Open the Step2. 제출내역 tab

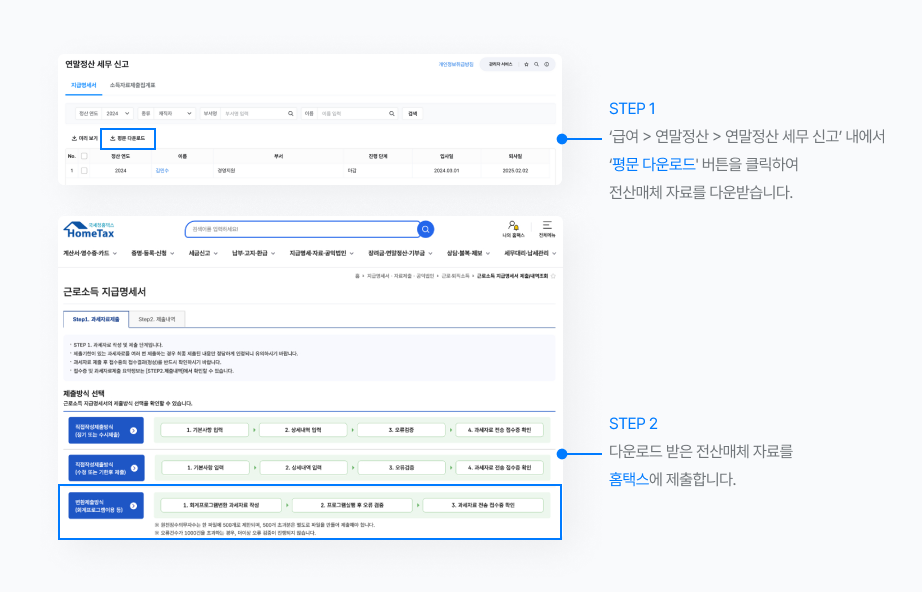click(160, 320)
